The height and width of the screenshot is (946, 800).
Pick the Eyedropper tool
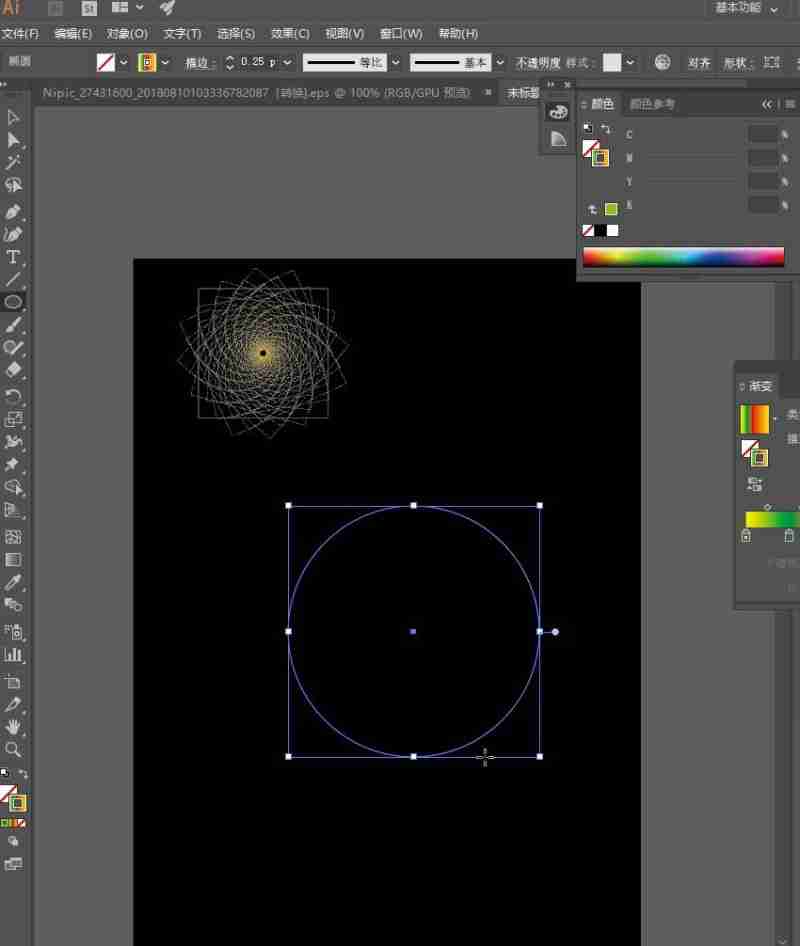[x=13, y=582]
